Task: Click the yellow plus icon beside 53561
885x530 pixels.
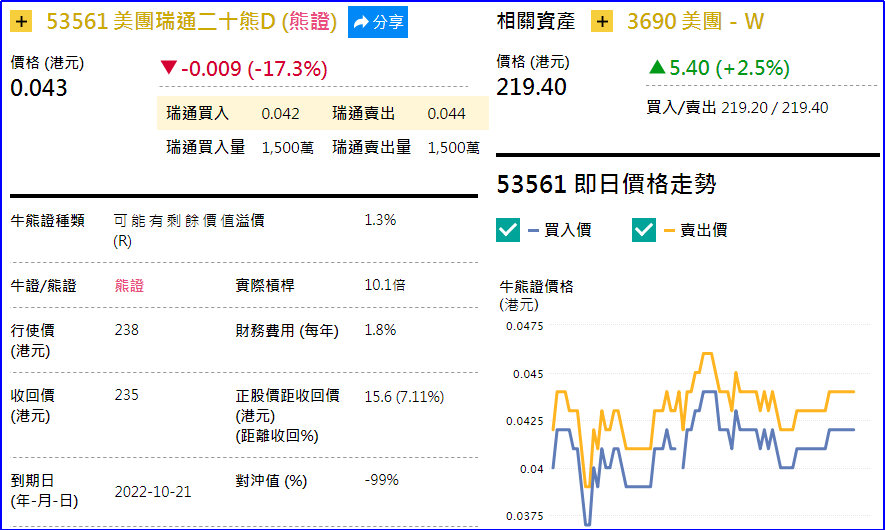Action: 23,22
